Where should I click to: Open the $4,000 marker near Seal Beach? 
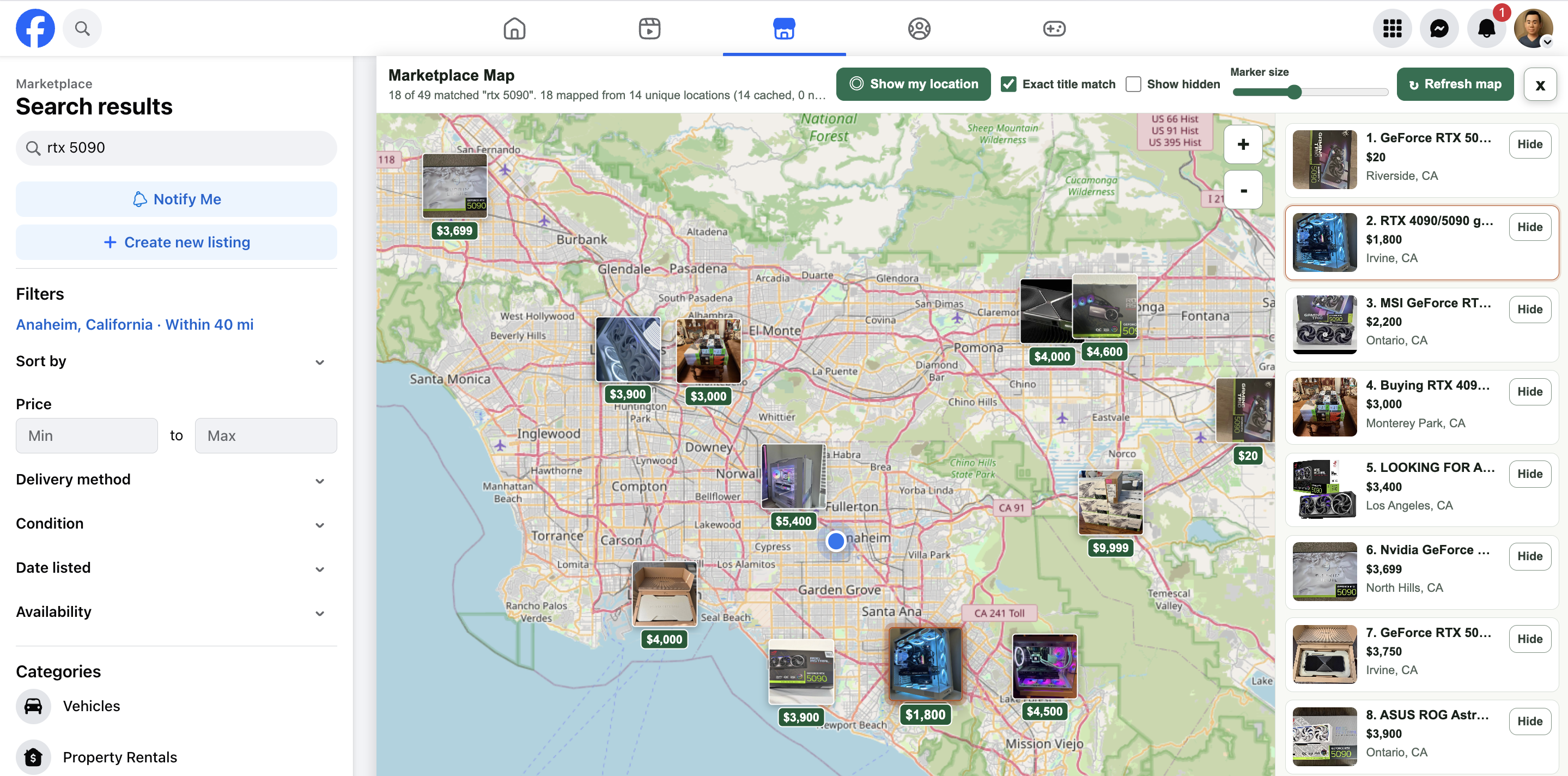pos(664,594)
